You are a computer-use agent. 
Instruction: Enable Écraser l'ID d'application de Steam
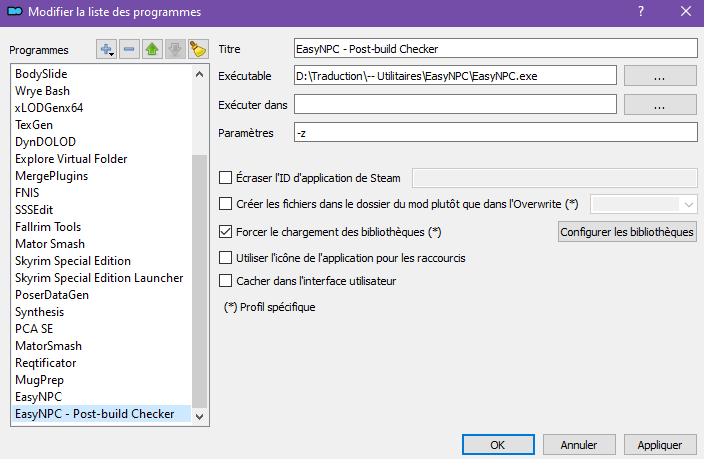(x=225, y=178)
